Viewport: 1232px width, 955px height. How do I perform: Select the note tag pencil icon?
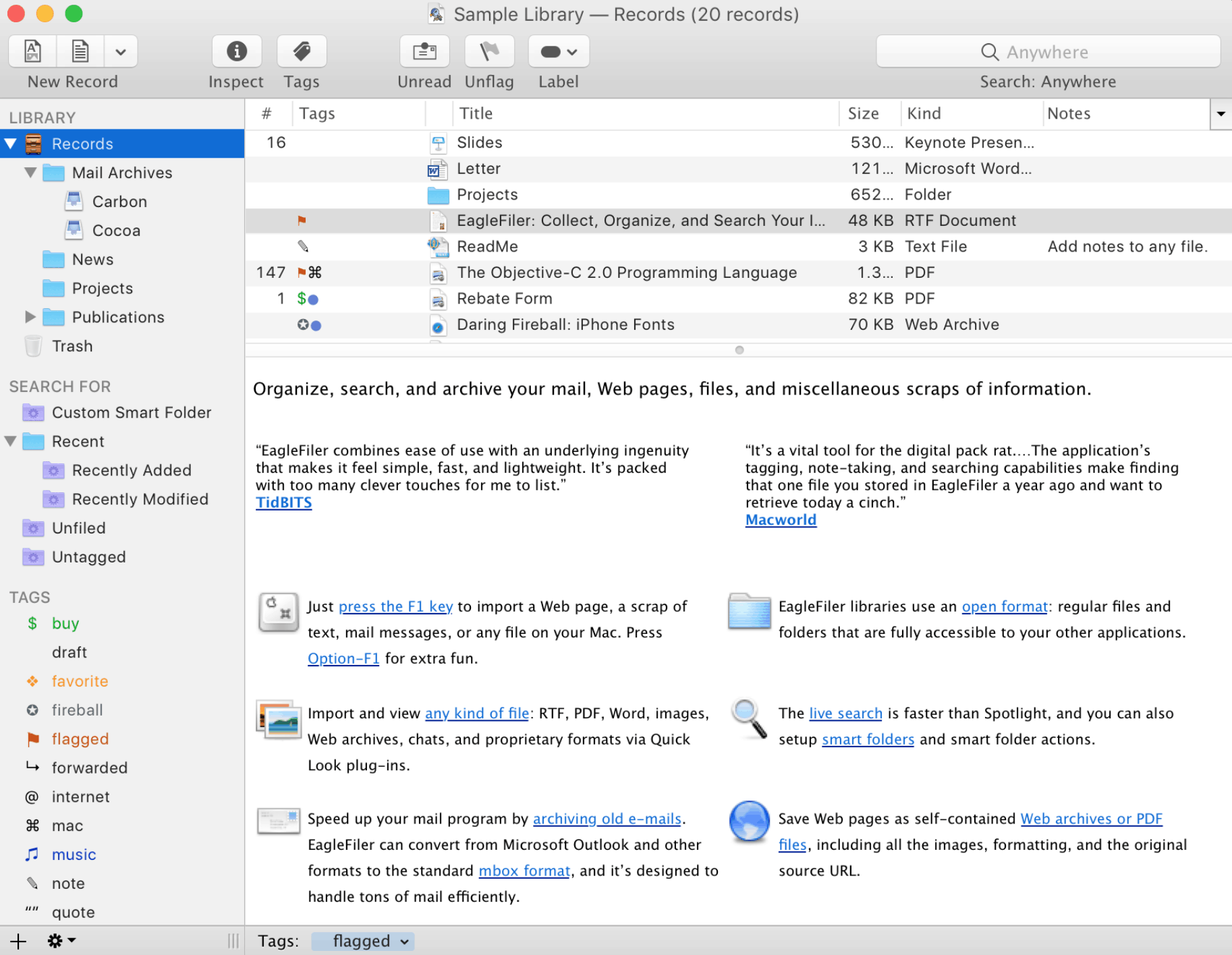pos(32,883)
